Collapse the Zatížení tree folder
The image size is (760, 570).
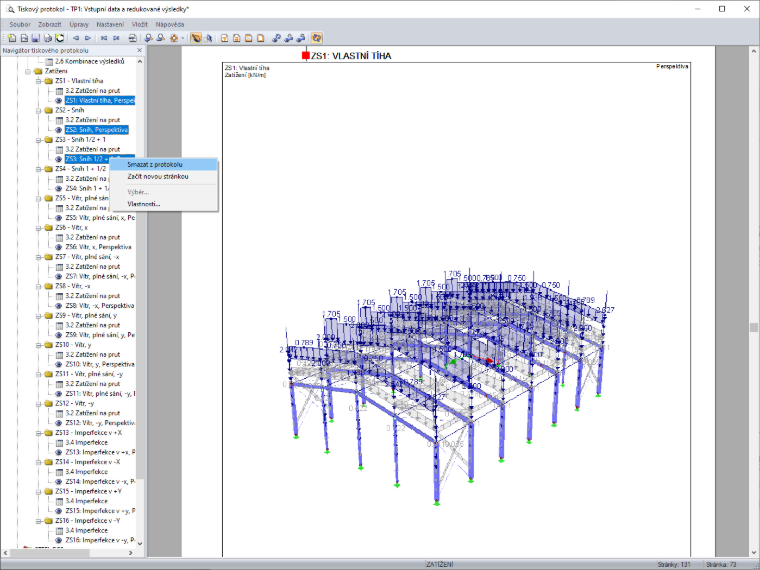[x=28, y=71]
